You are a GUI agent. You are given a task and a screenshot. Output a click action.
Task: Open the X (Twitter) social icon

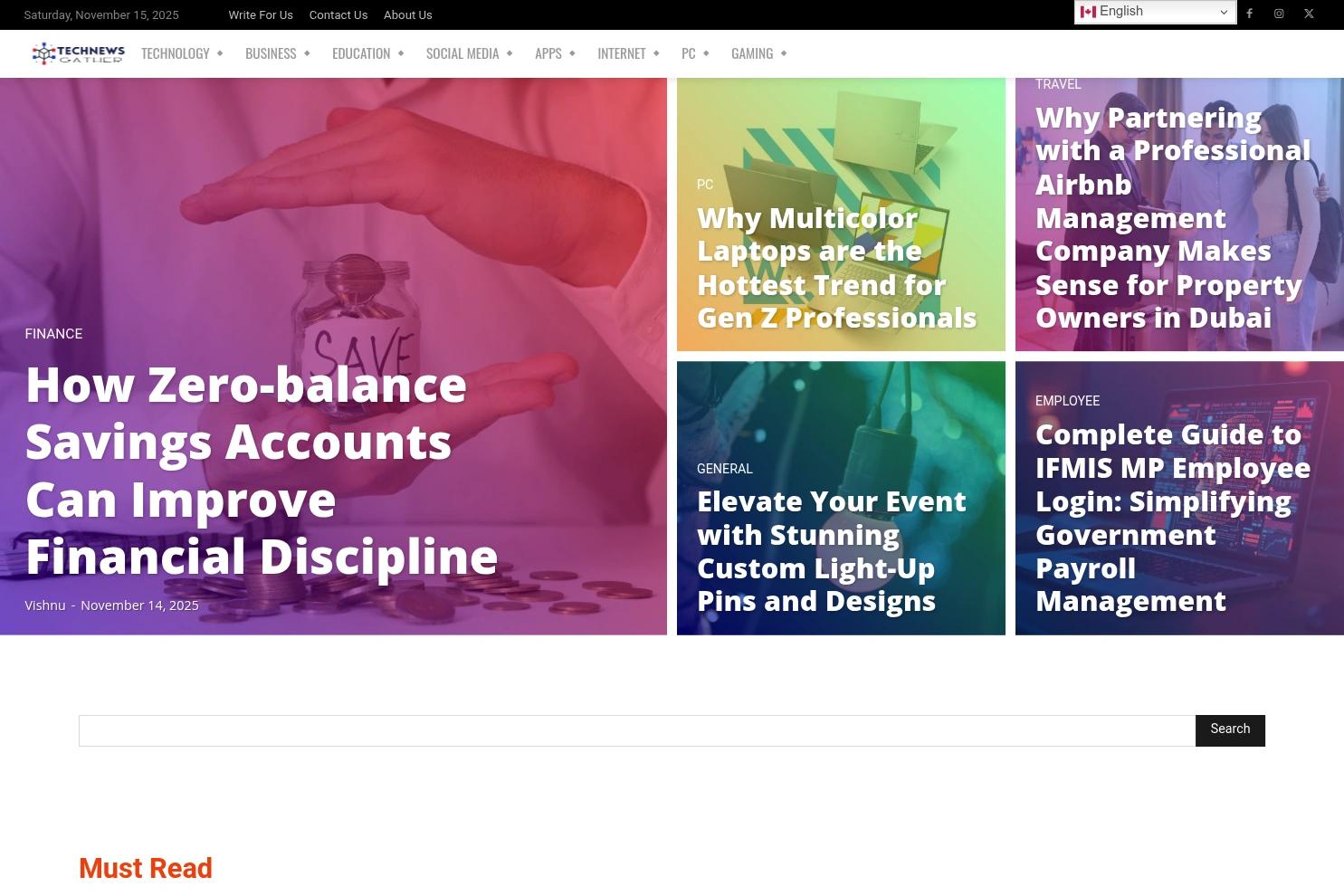(x=1309, y=14)
